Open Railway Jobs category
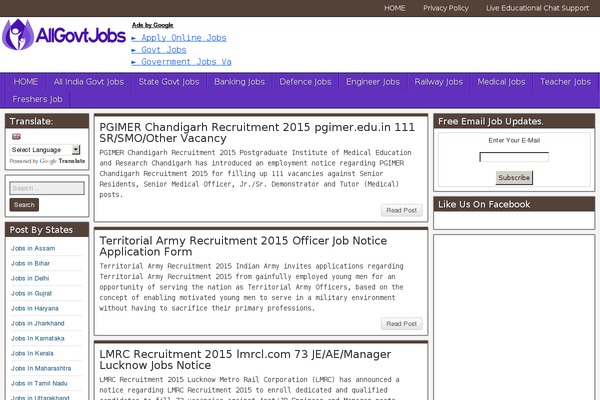The height and width of the screenshot is (400, 600). (x=439, y=82)
